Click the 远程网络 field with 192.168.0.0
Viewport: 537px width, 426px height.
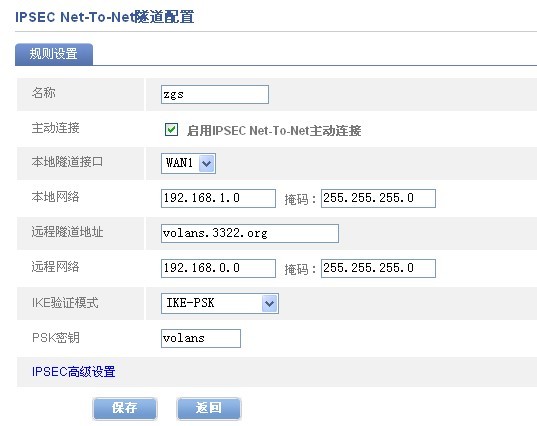(218, 268)
